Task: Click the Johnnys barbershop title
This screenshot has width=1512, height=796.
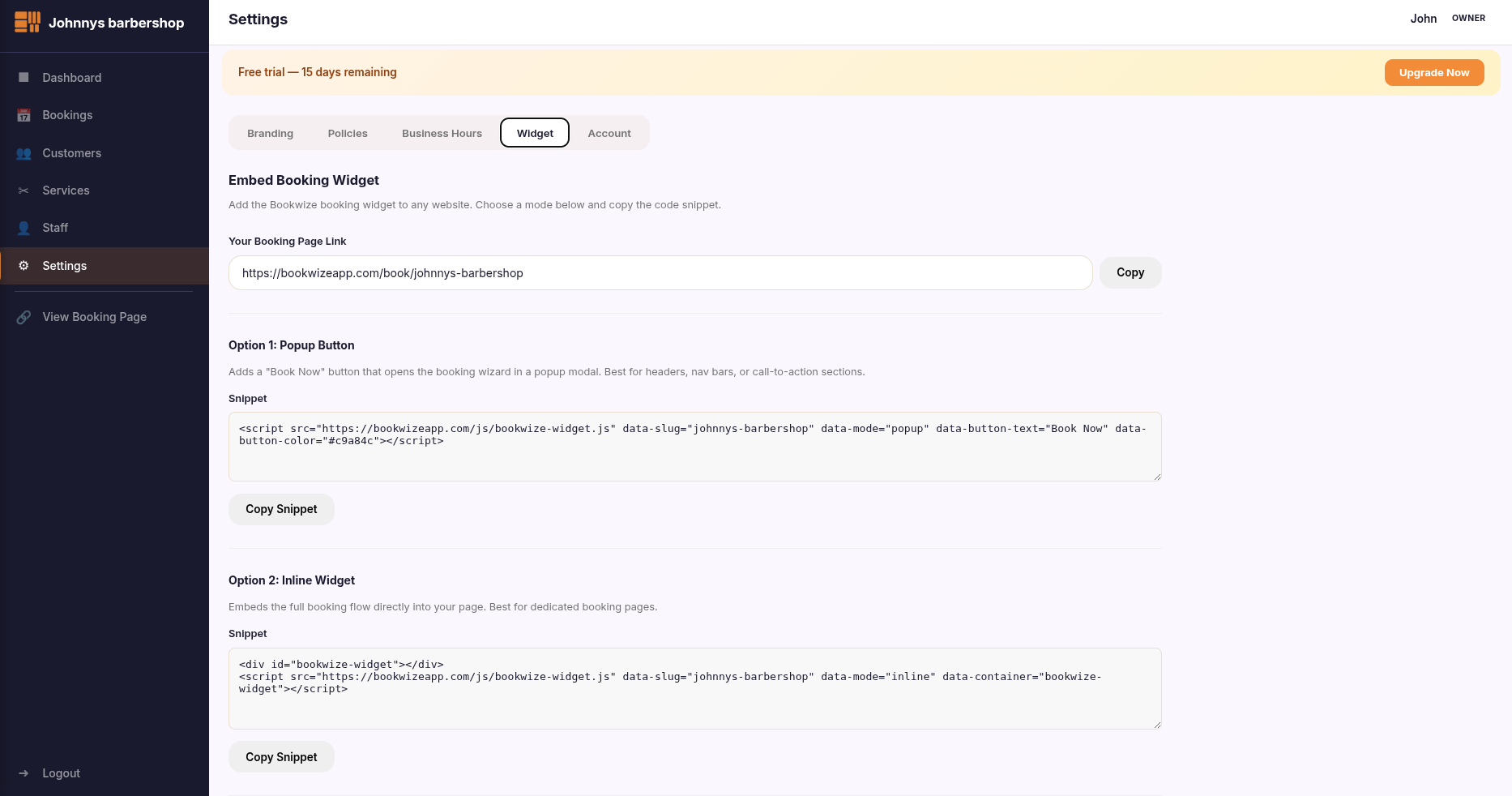Action: (116, 23)
